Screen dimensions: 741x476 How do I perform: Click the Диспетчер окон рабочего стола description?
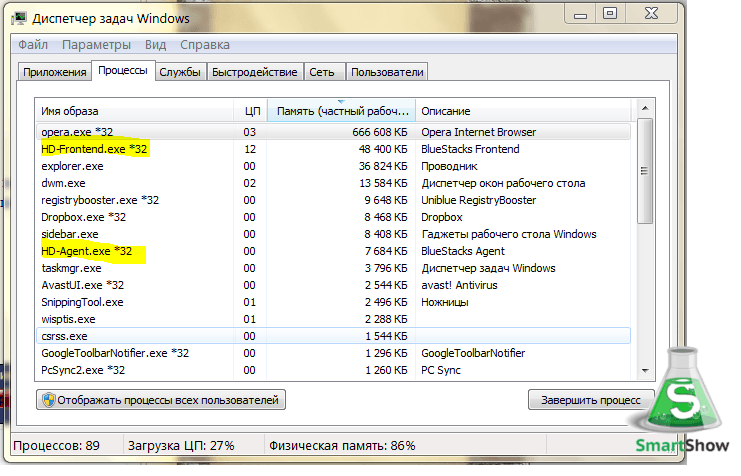click(503, 183)
